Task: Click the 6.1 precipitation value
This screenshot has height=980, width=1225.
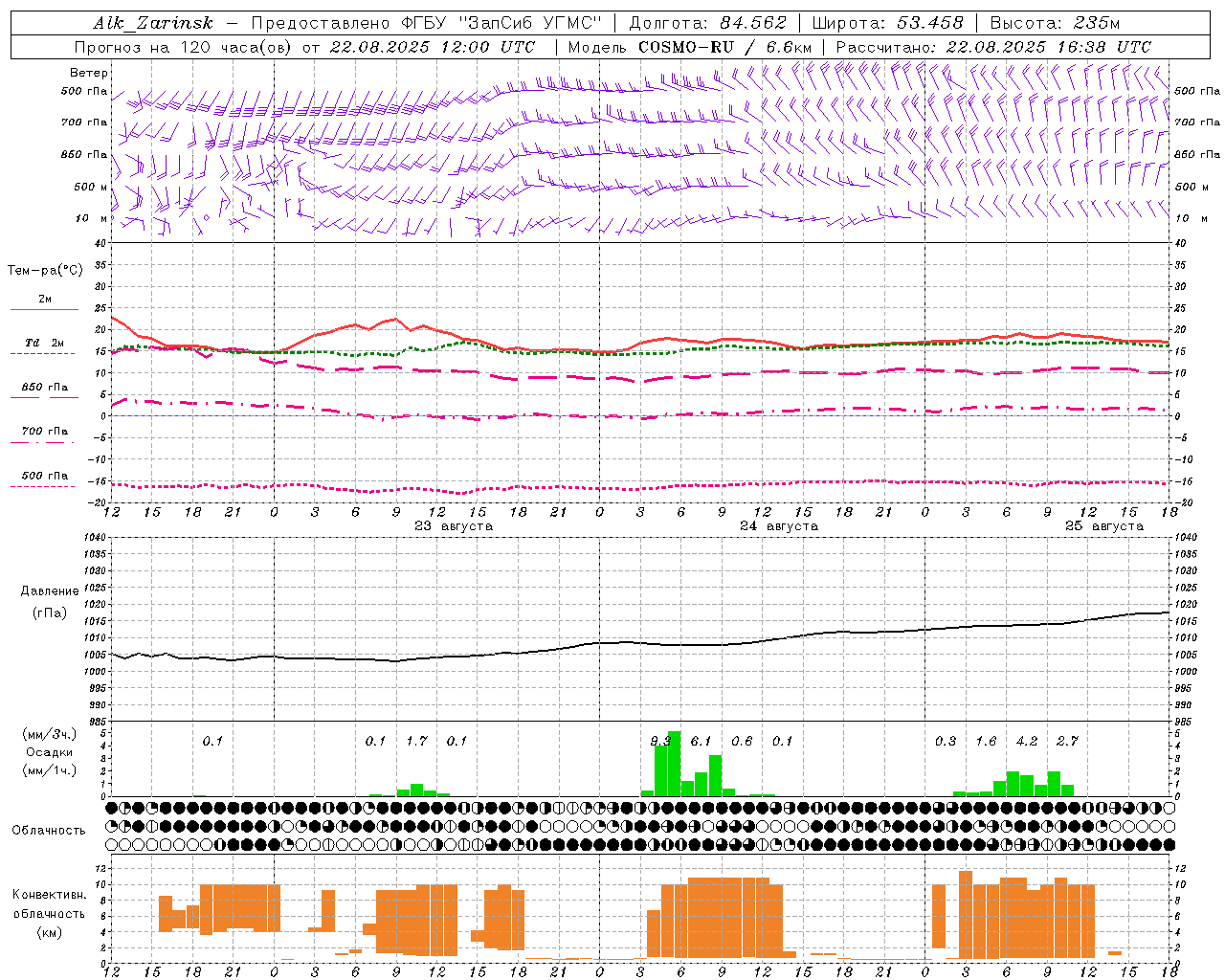Action: [702, 742]
